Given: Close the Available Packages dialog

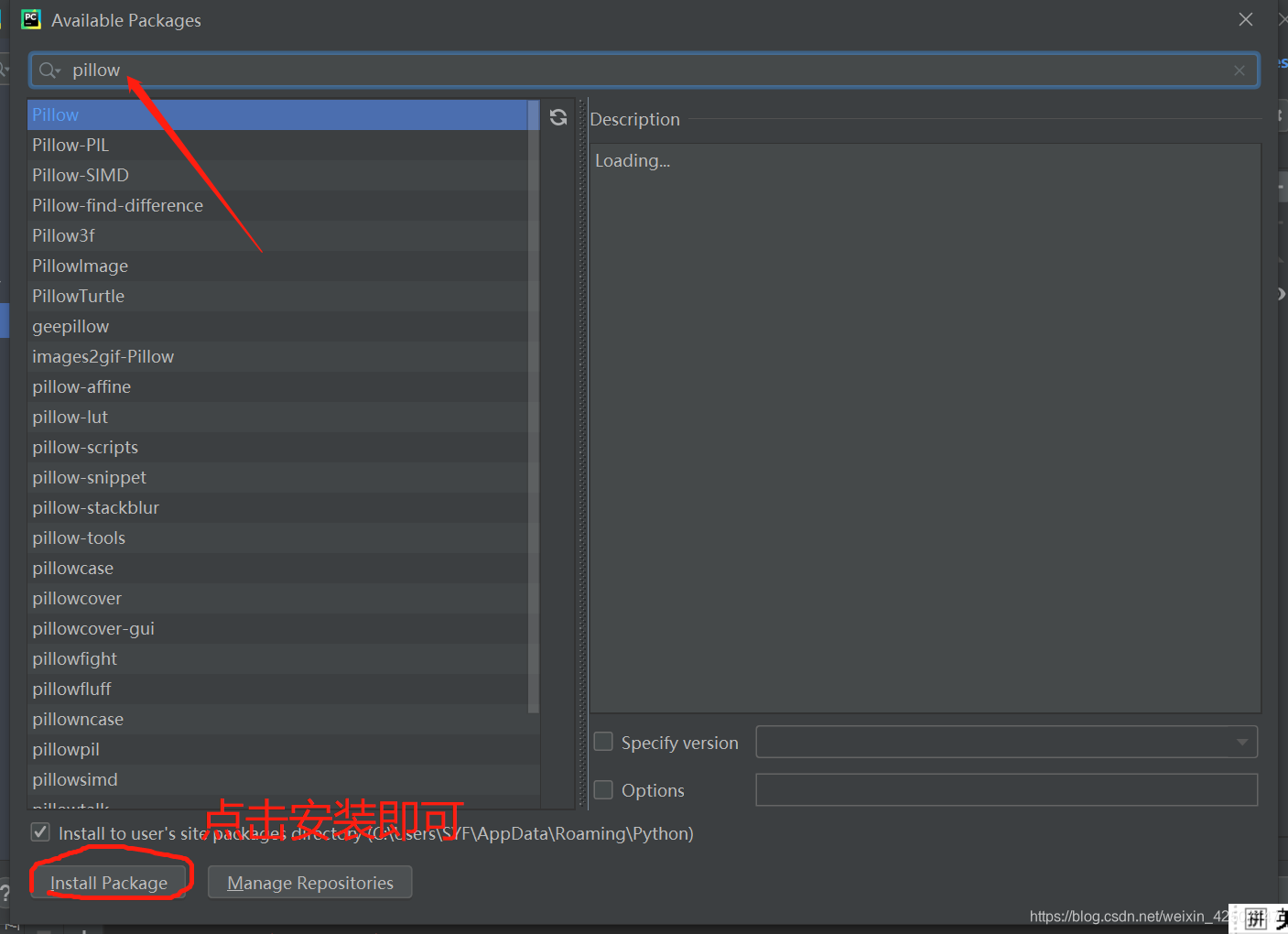Looking at the screenshot, I should 1246,19.
